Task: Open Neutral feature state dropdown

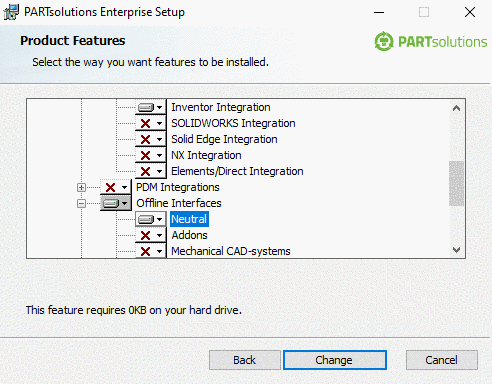Action: pos(150,219)
